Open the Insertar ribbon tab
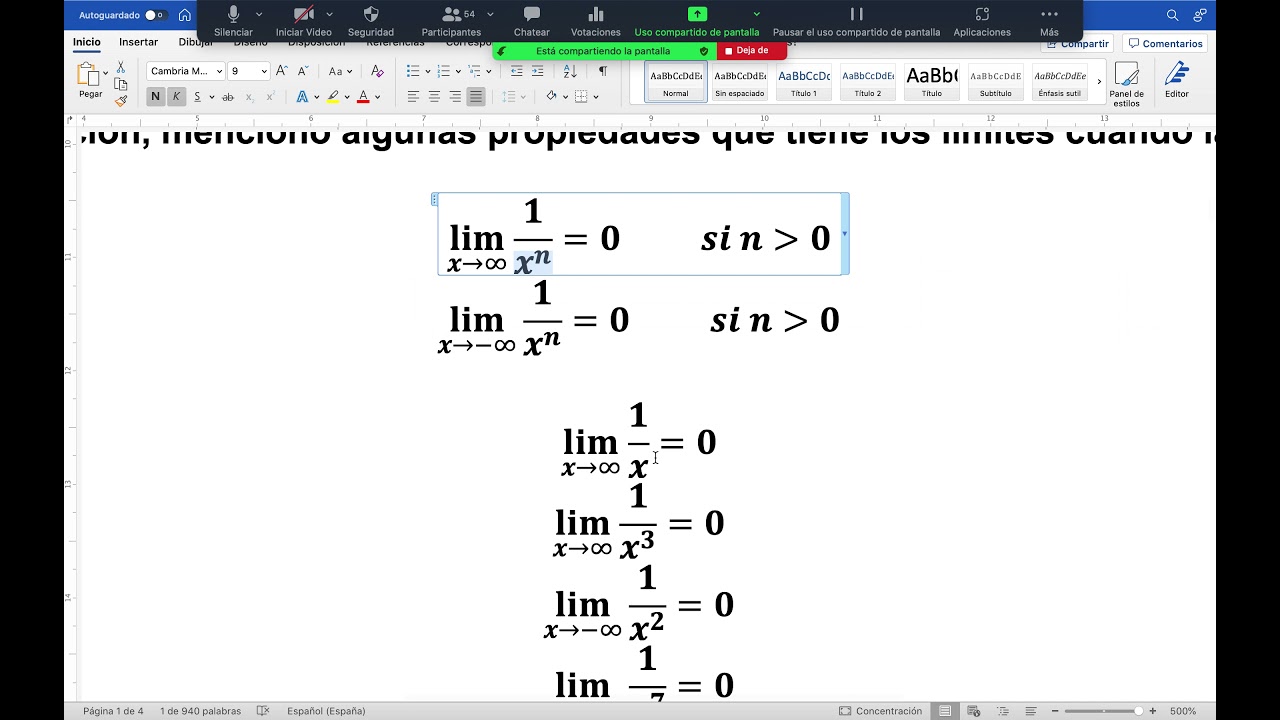 [138, 43]
